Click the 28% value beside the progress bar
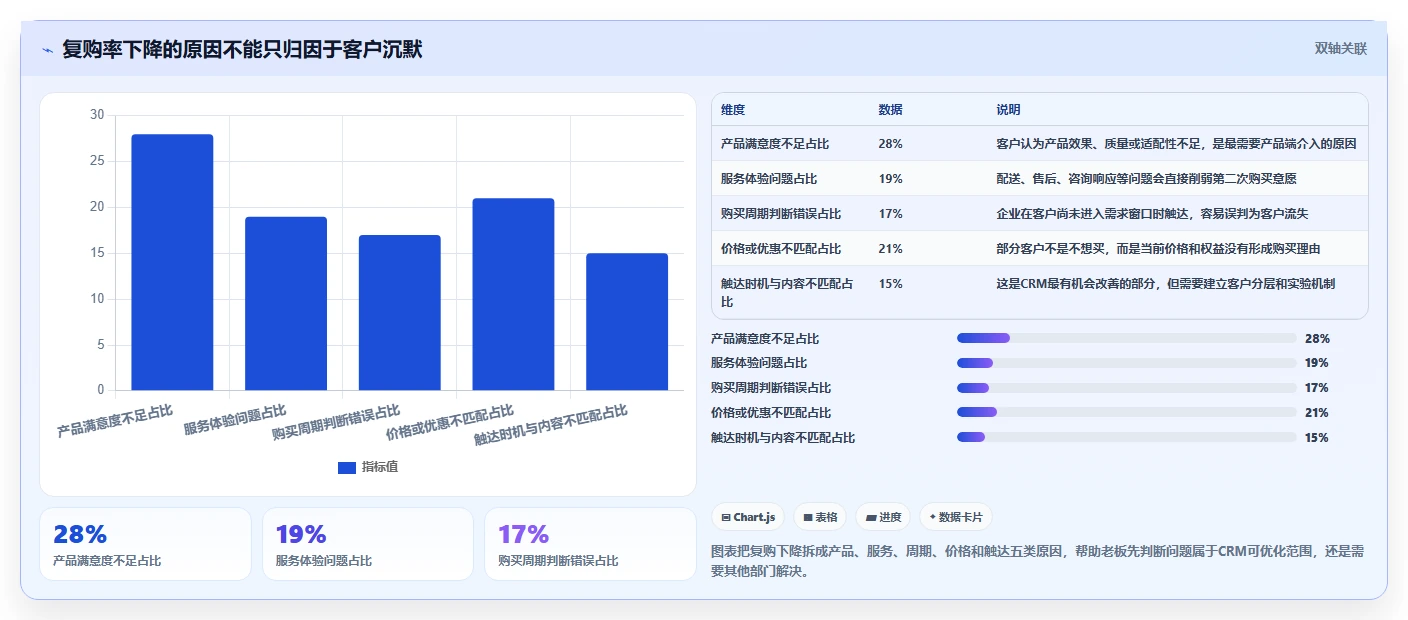The height and width of the screenshot is (620, 1408). pos(1317,339)
